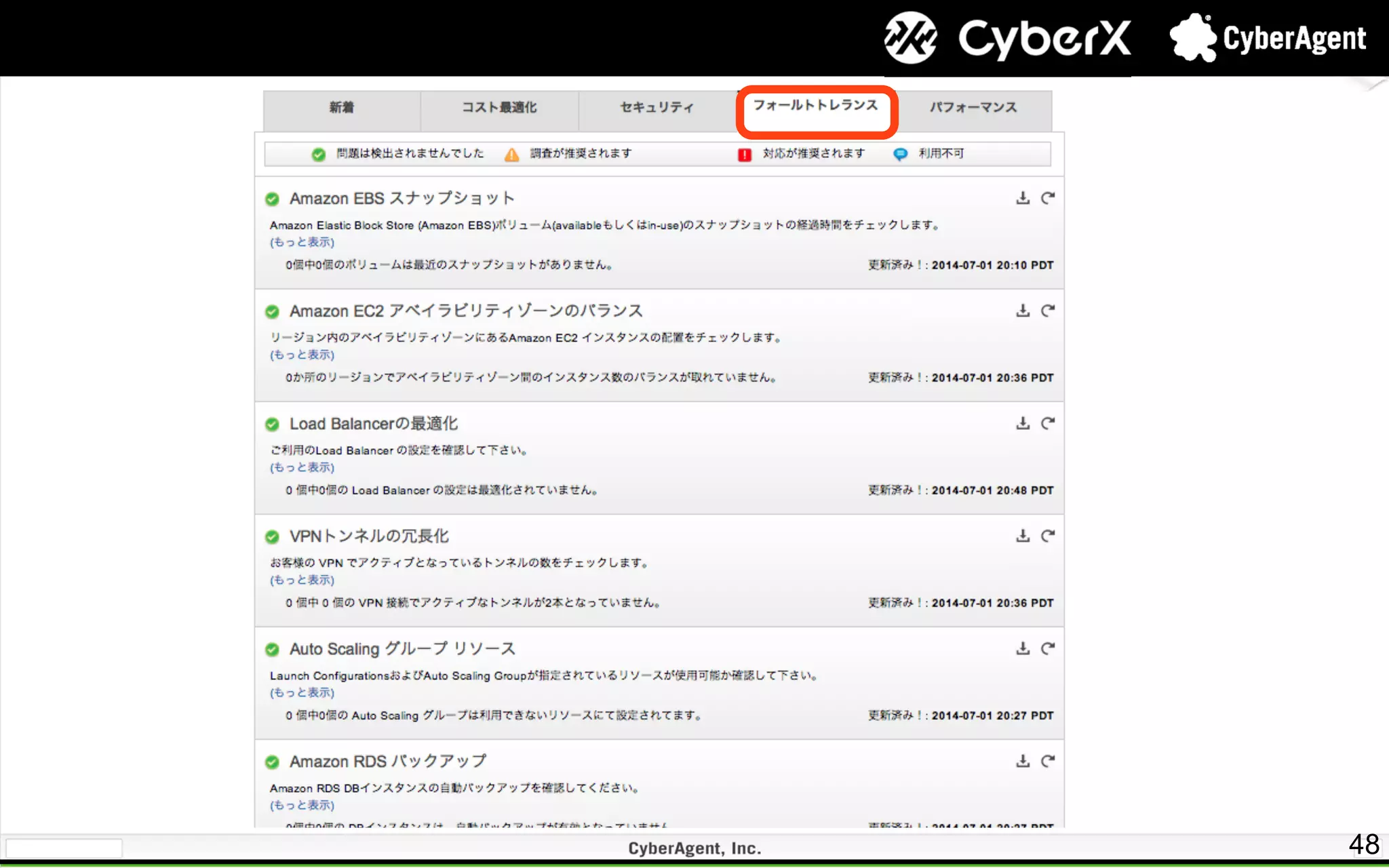
Task: Open the セキュリティ tab
Action: (x=657, y=107)
